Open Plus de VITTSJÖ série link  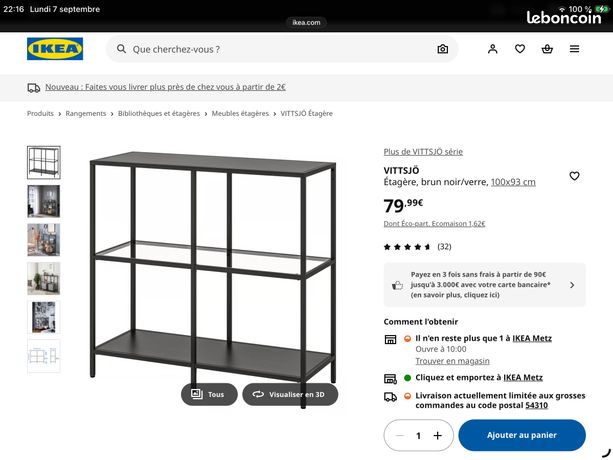point(423,152)
